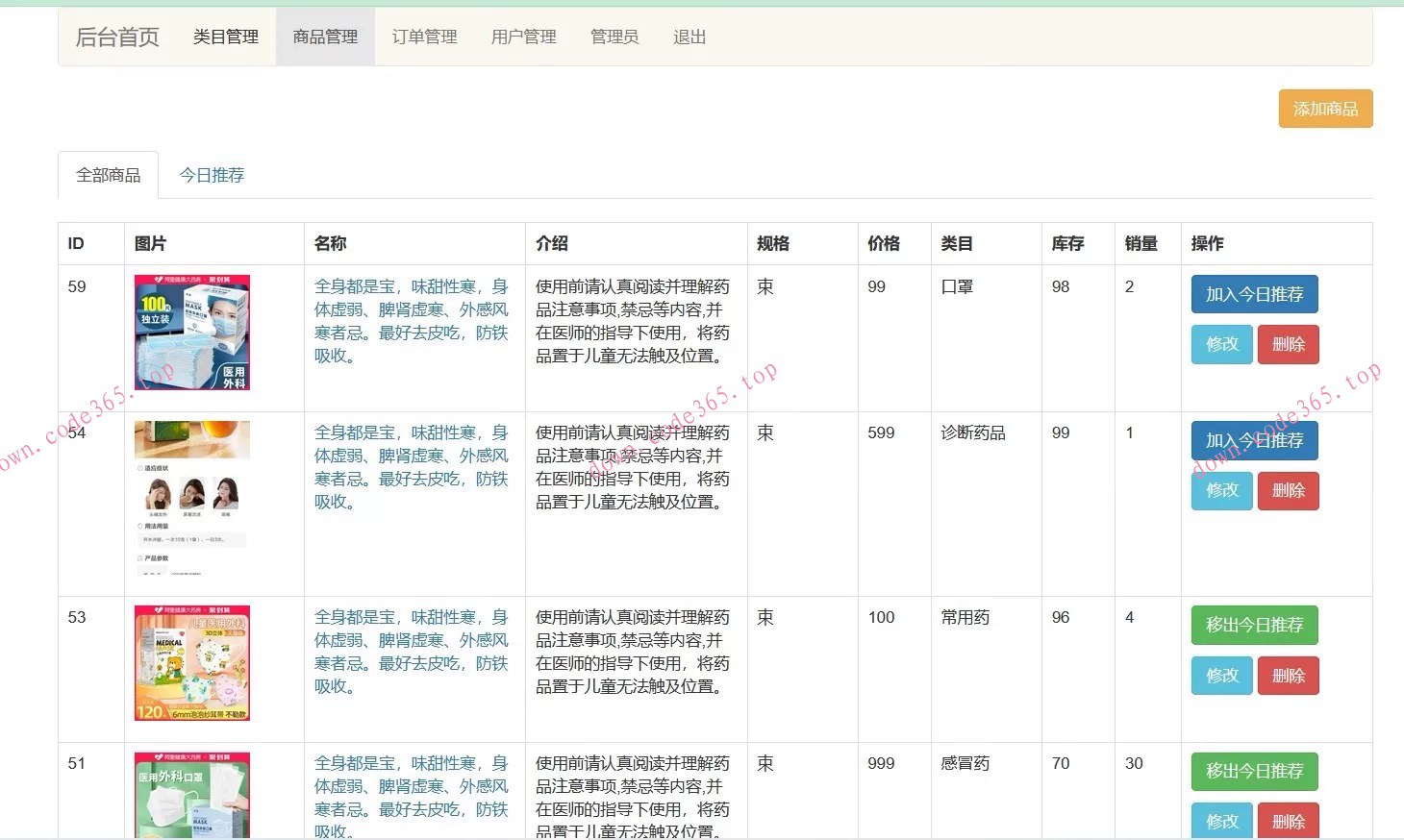Switch to the 订单管理 section
Viewport: 1404px width, 840px height.
(423, 37)
